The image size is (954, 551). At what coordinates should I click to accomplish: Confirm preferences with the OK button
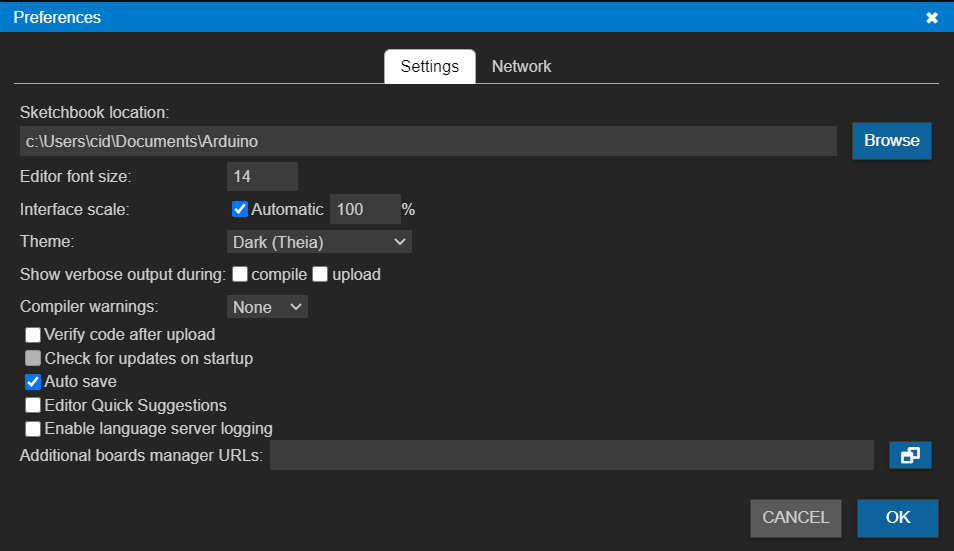coord(897,518)
